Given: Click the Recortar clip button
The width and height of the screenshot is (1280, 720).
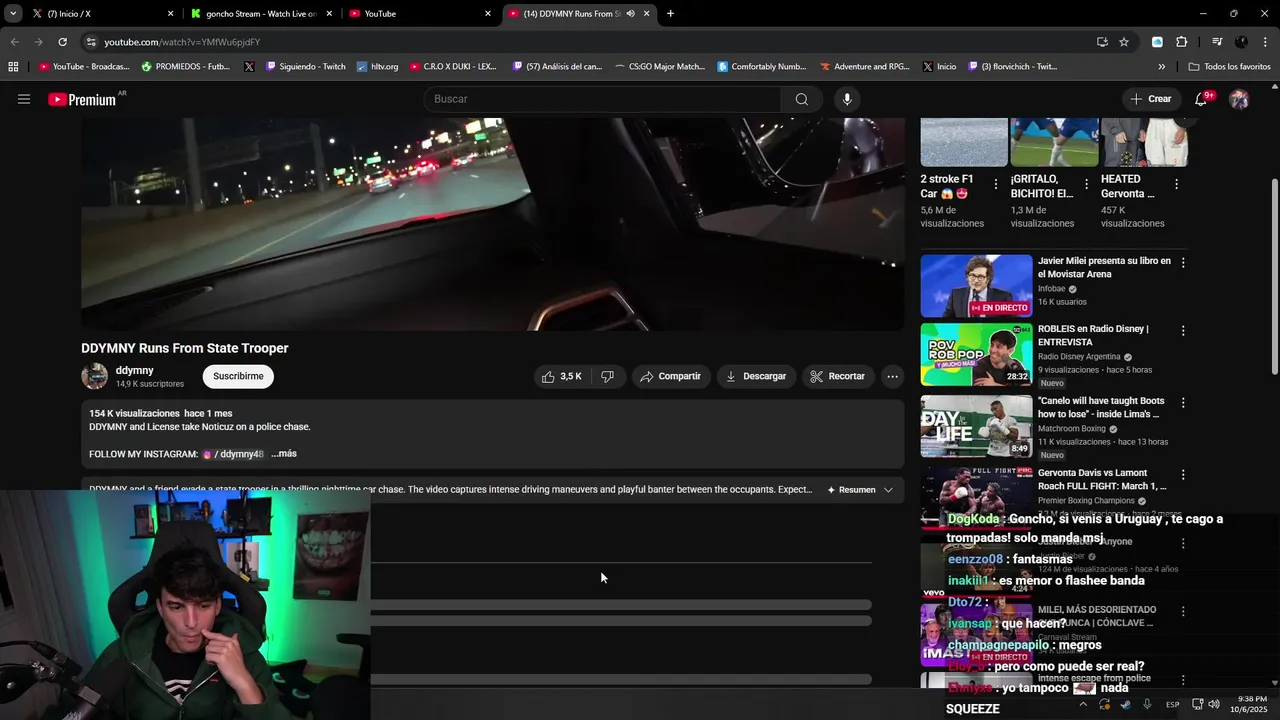Looking at the screenshot, I should coord(838,376).
